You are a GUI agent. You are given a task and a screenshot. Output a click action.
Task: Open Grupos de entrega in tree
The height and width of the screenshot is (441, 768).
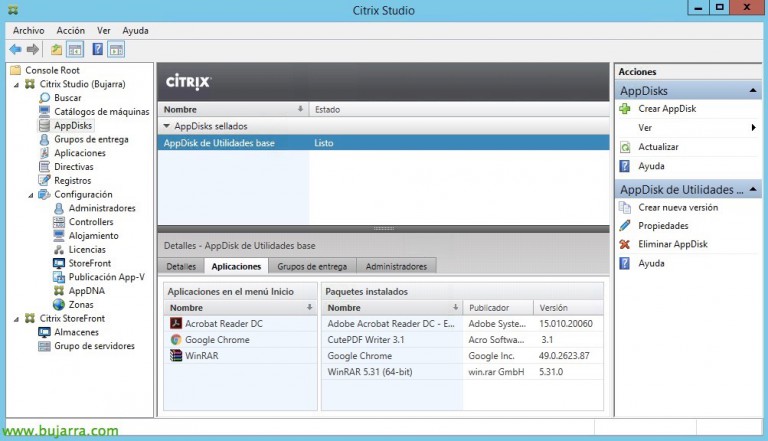pyautogui.click(x=91, y=139)
